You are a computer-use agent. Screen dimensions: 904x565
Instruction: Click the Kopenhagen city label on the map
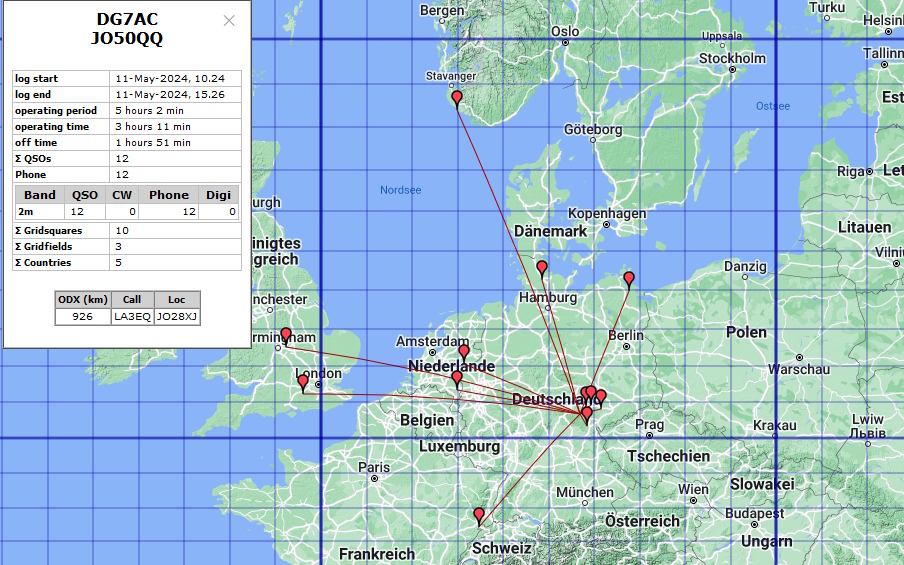click(606, 214)
